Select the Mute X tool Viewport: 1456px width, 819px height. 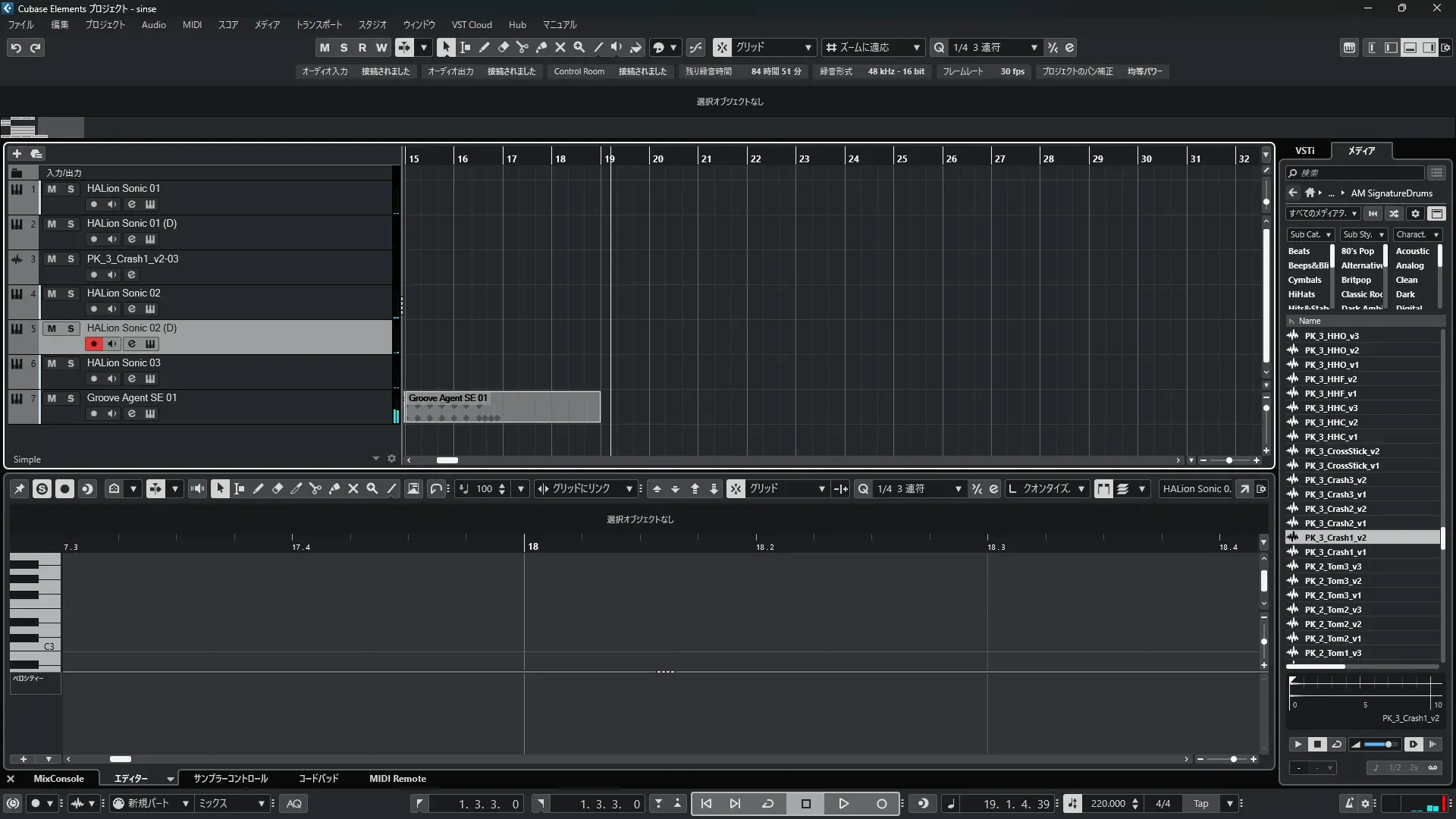pyautogui.click(x=560, y=47)
